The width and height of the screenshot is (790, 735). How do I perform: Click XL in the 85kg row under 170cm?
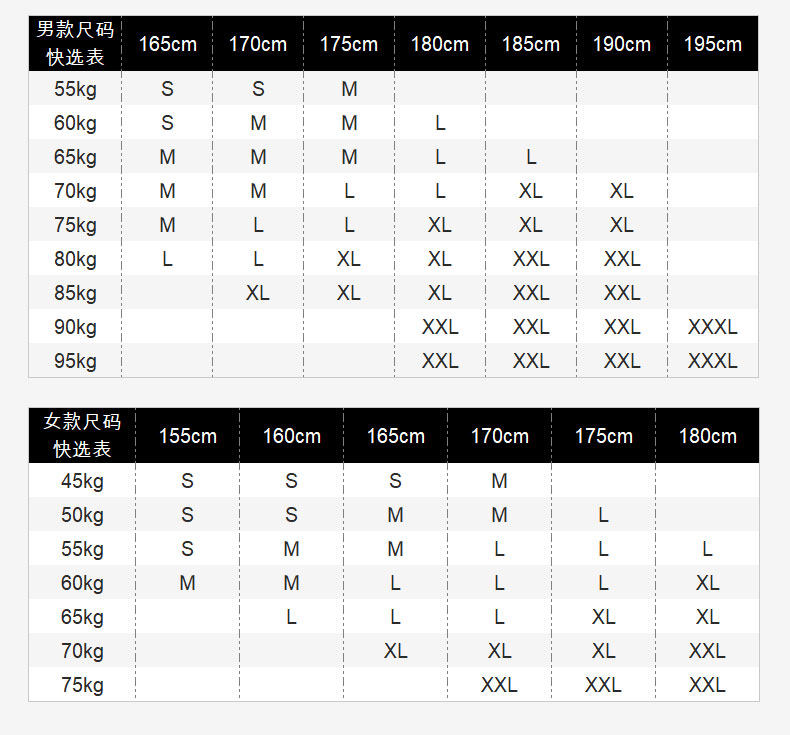point(258,293)
